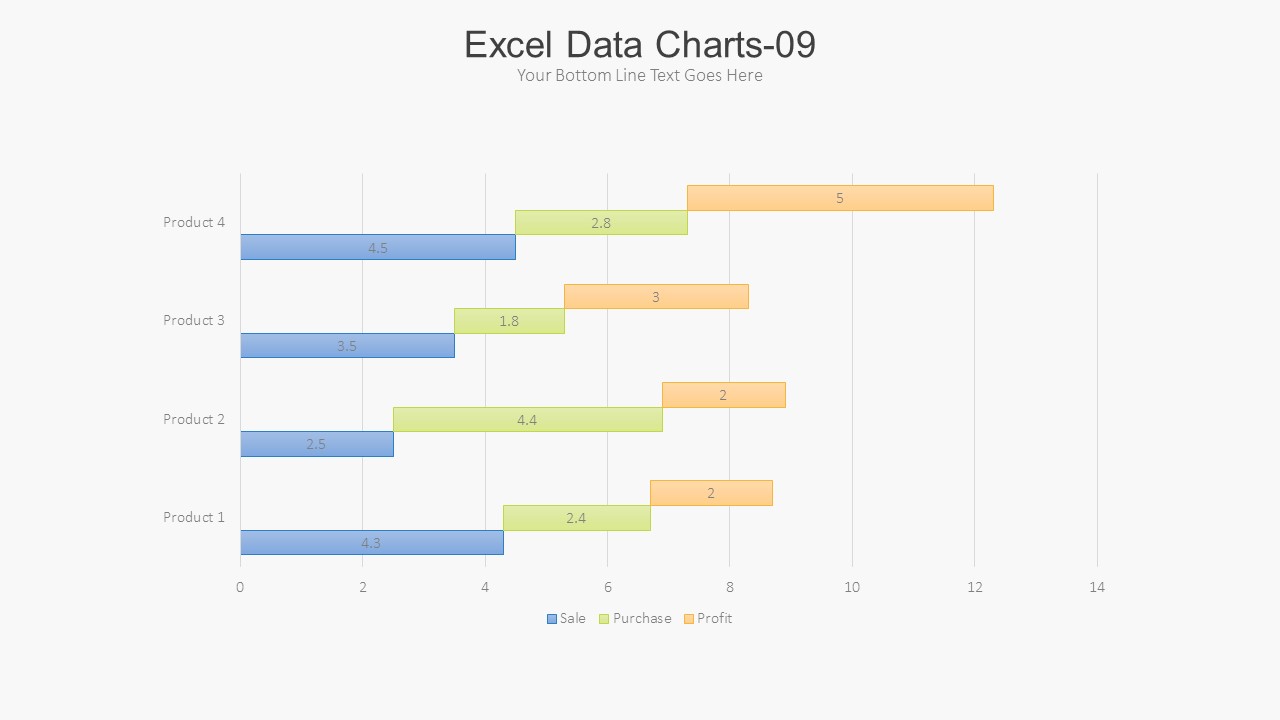Click the Product 4 Sale bar labeled 4.5
1280x720 pixels.
(378, 247)
